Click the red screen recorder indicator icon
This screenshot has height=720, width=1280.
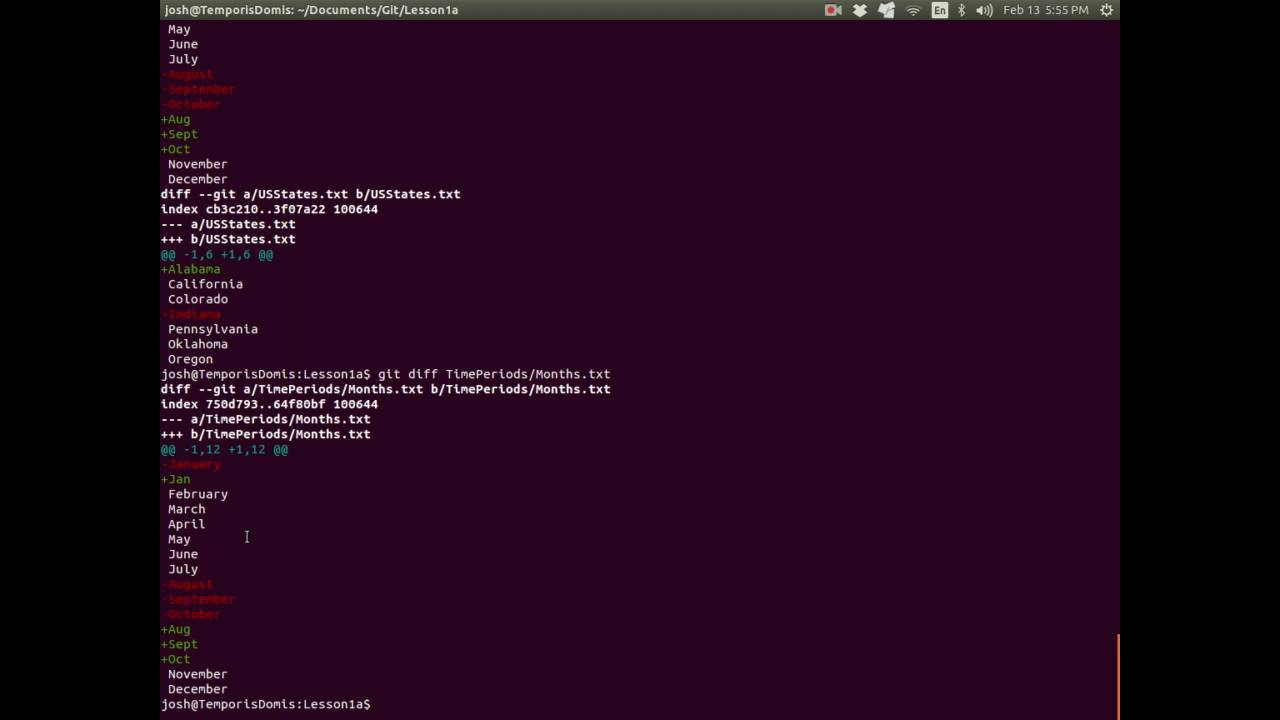(833, 10)
